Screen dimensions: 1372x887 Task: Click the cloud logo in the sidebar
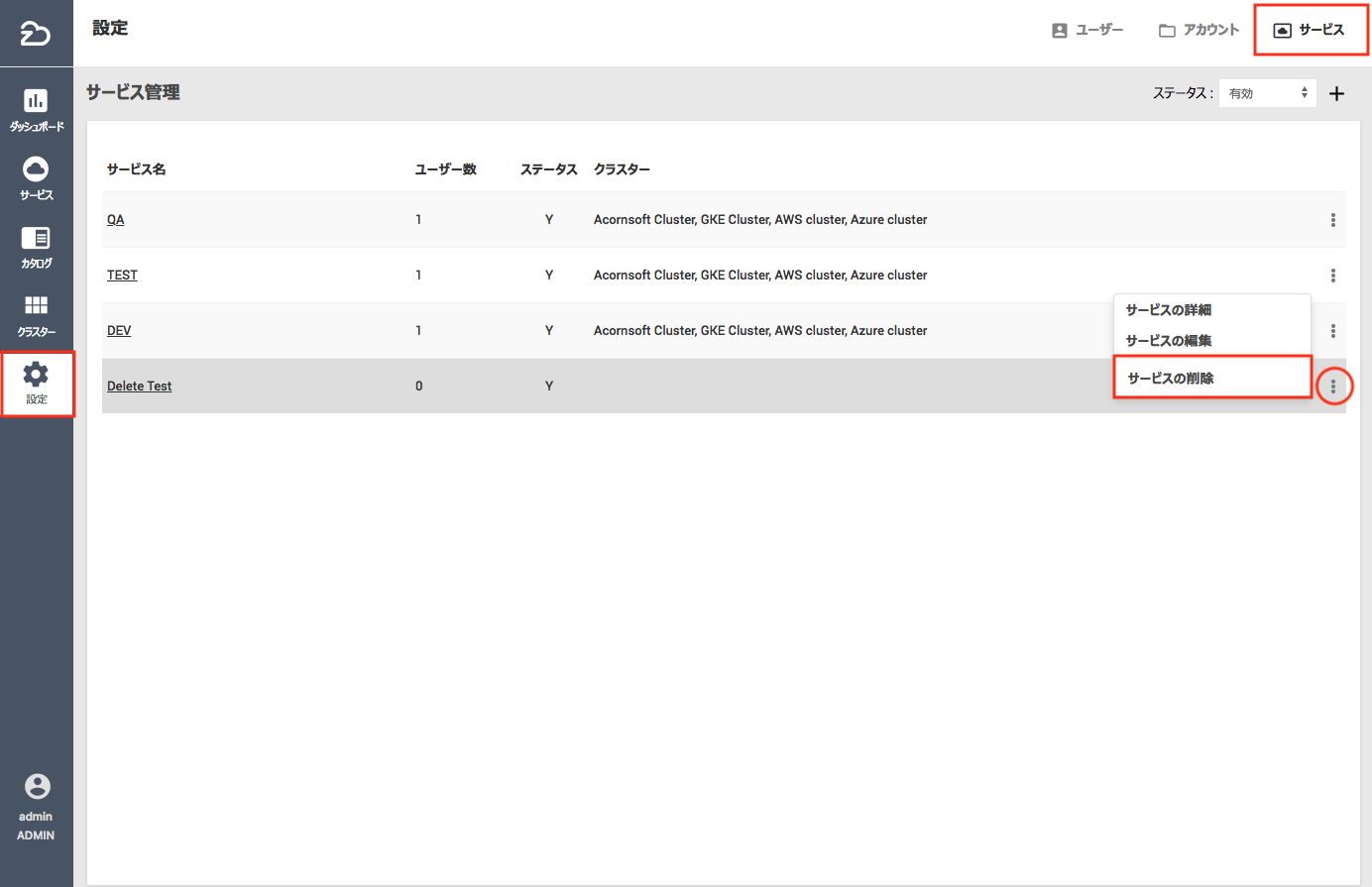click(36, 34)
